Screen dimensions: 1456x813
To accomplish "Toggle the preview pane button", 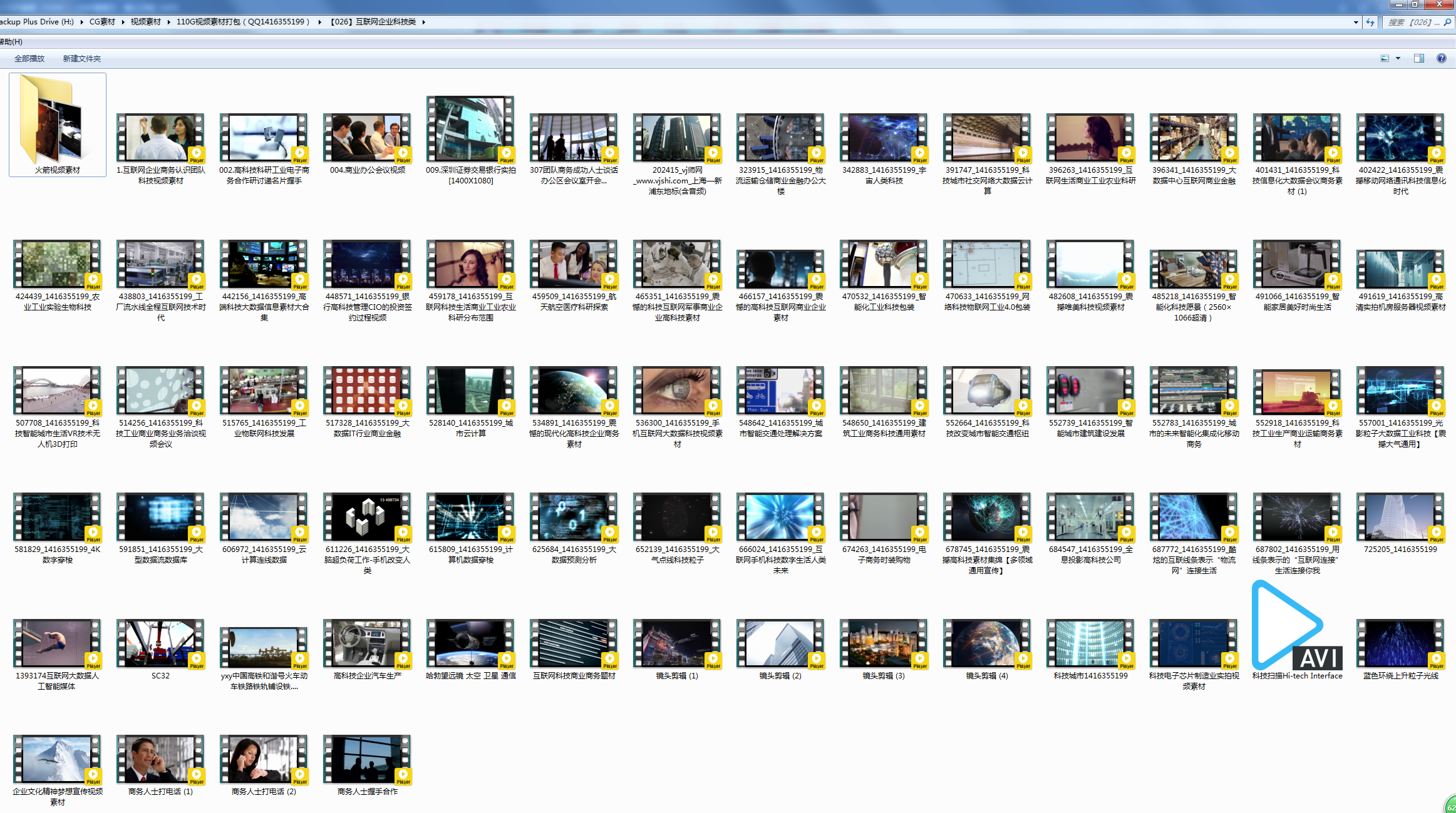I will click(1419, 58).
